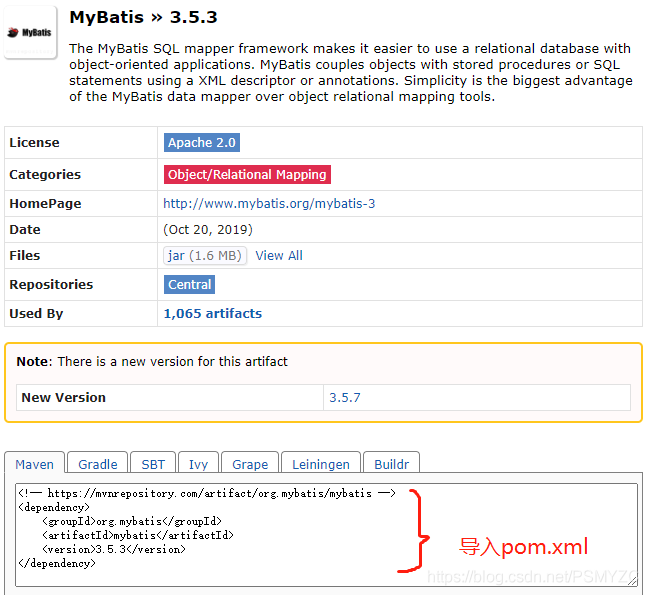Open the Apache 2.0 license badge
Screen dimensions: 648x595
coord(202,143)
